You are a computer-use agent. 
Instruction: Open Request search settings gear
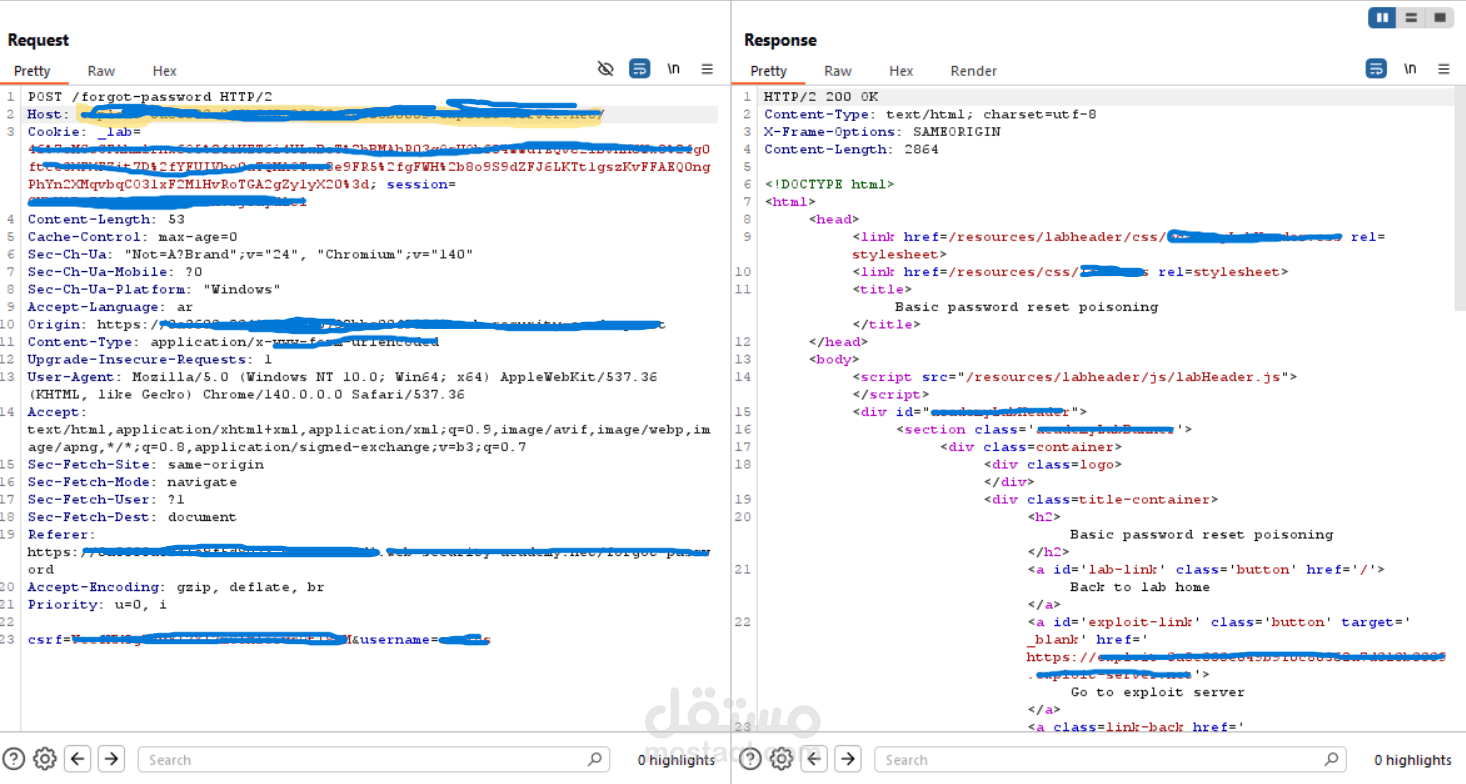[x=45, y=759]
